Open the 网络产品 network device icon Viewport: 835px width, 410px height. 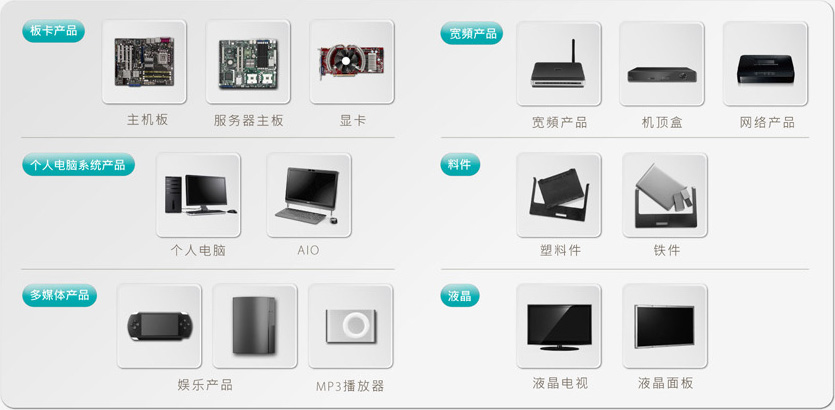[x=765, y=63]
